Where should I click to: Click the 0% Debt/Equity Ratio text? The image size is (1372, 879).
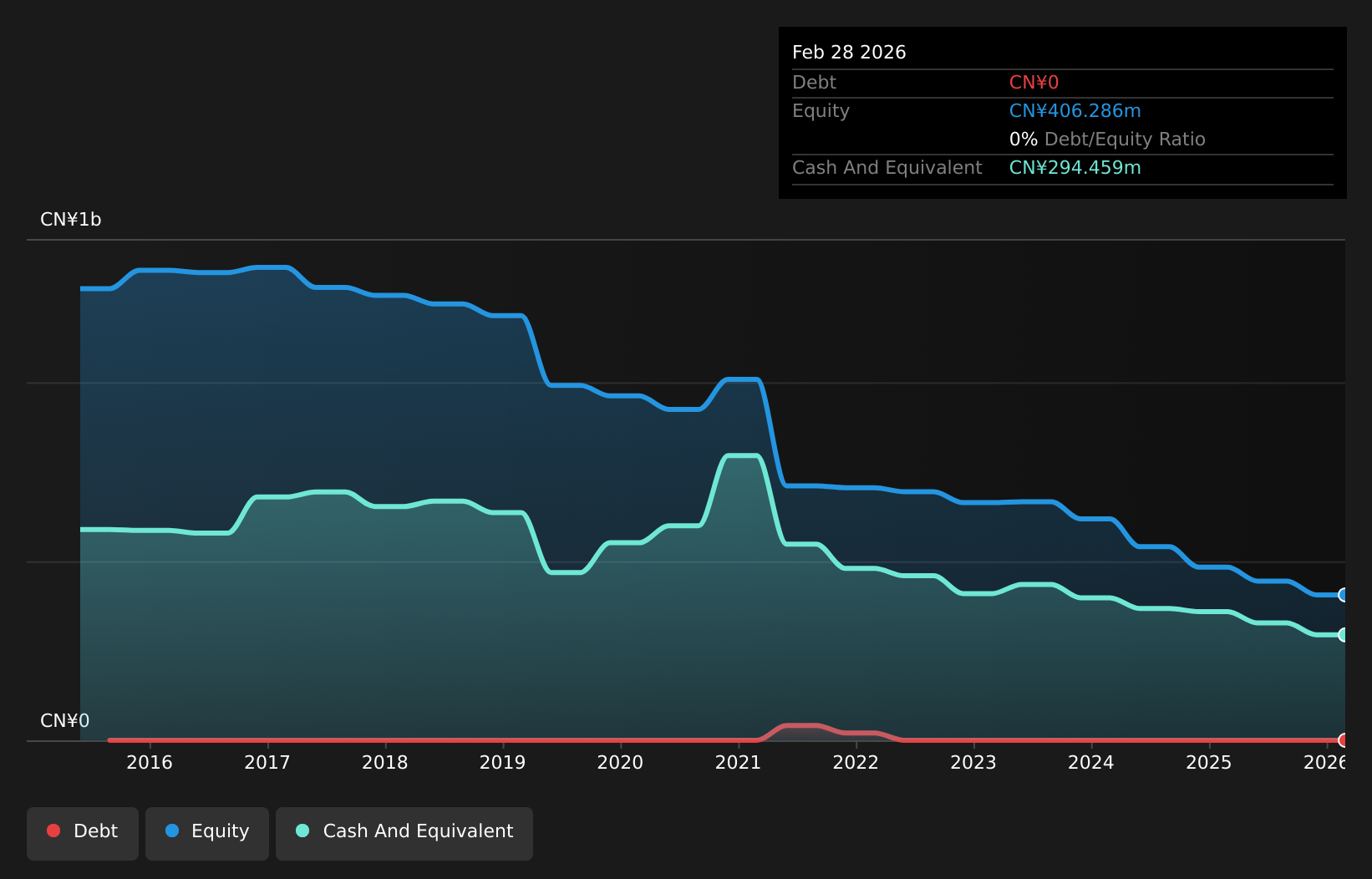click(1107, 140)
